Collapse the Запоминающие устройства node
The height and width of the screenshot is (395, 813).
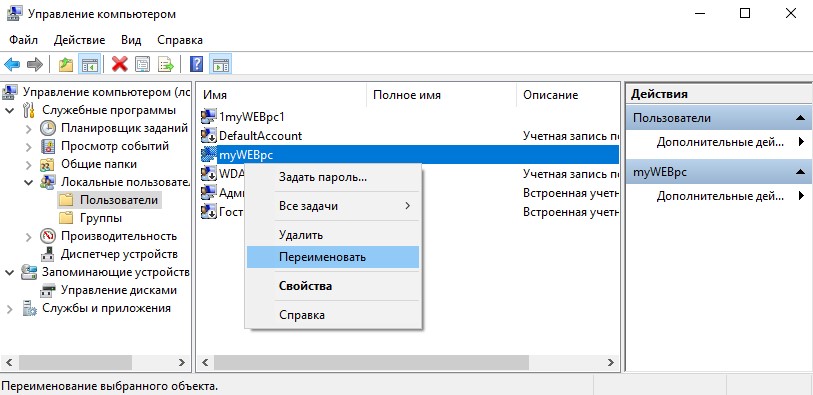10,272
